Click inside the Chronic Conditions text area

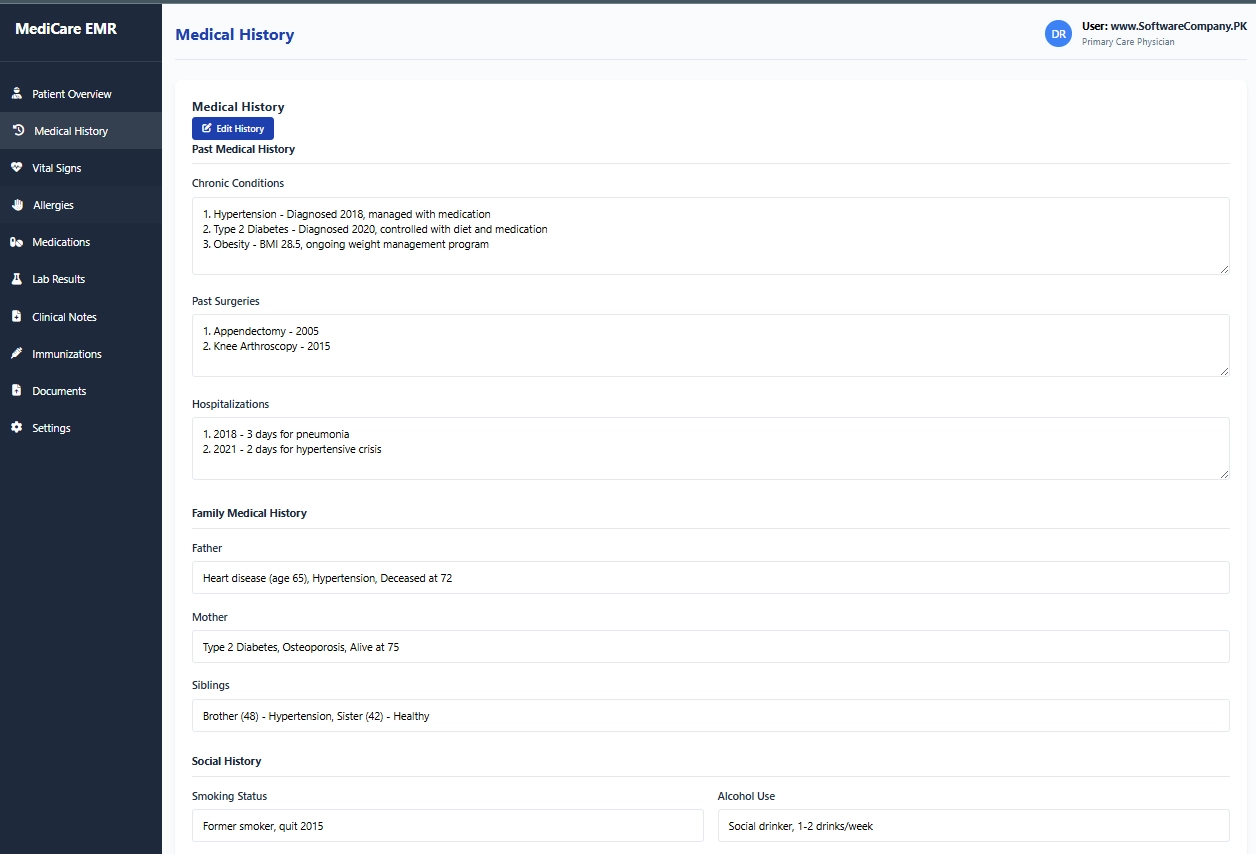(x=710, y=235)
